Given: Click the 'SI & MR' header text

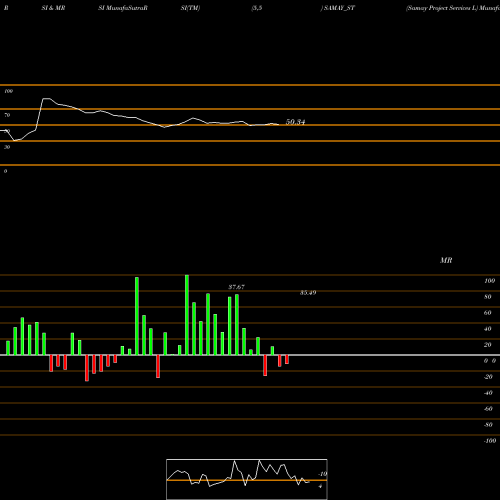Looking at the screenshot, I should (53, 8).
